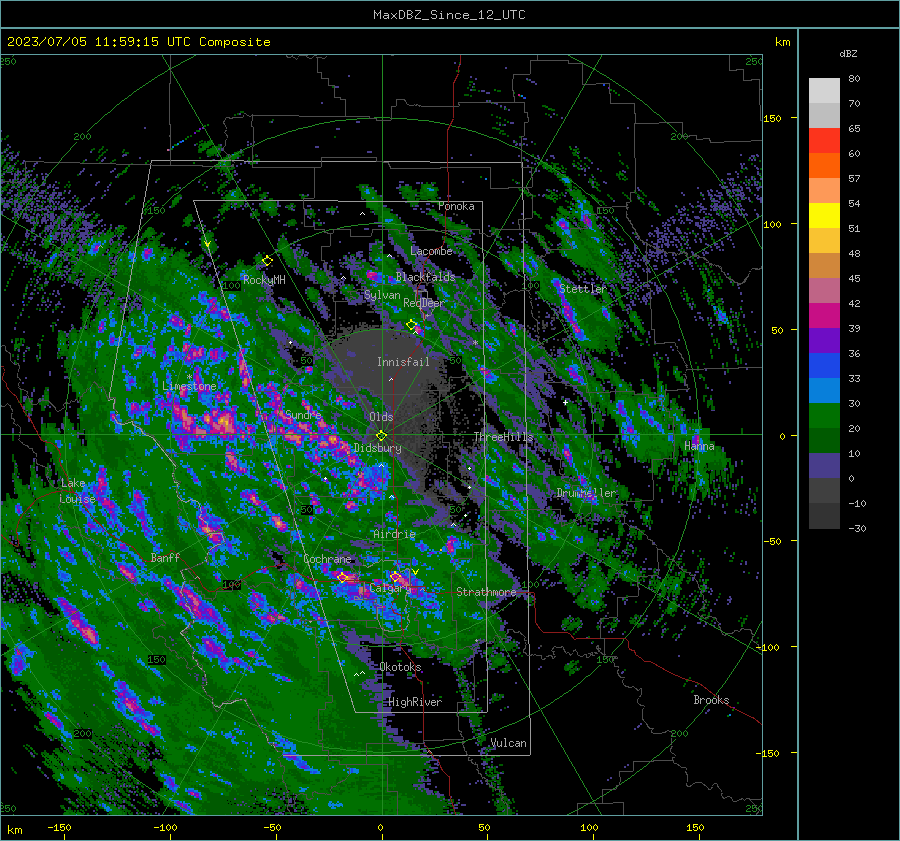Screen dimensions: 900x841
Task: Click the Vulcan label
Action: [508, 743]
